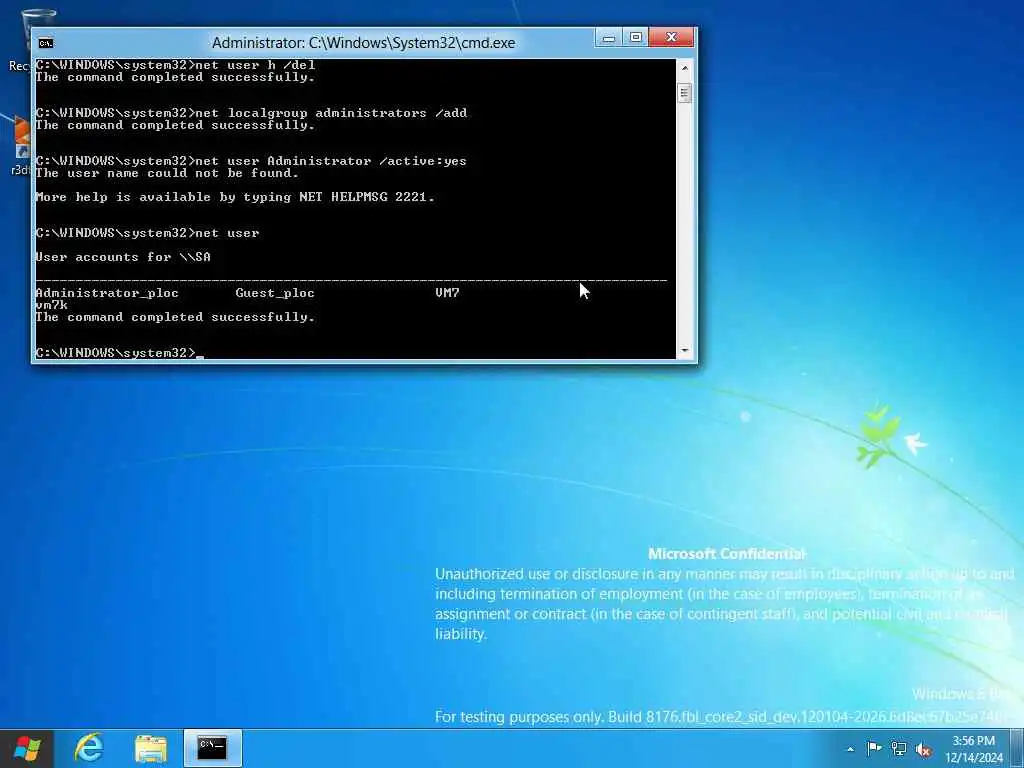This screenshot has height=768, width=1024.
Task: Click the console scroll down arrow
Action: pos(684,350)
